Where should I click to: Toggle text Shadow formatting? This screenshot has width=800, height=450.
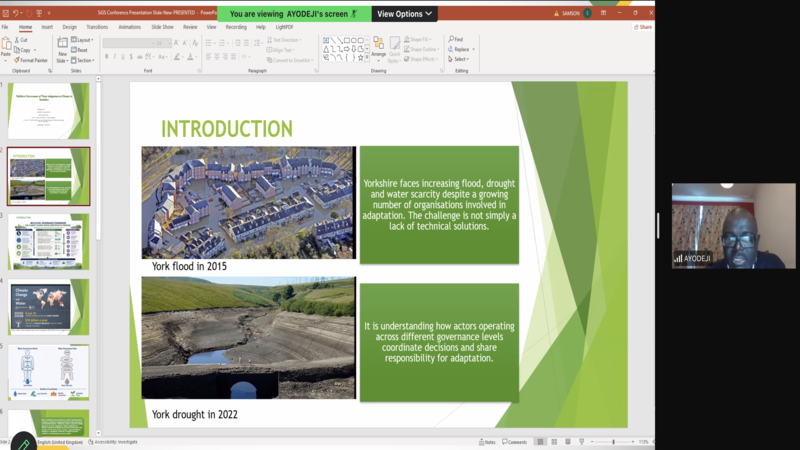[x=131, y=57]
